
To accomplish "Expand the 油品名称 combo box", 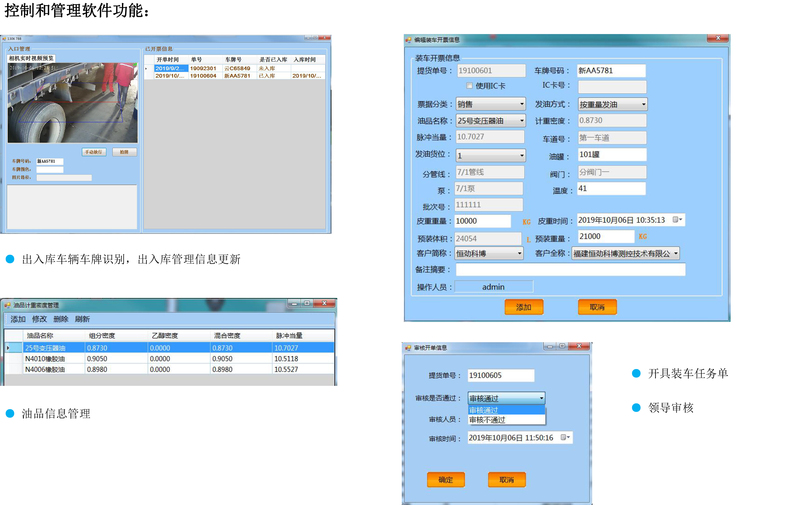I will pyautogui.click(x=521, y=121).
